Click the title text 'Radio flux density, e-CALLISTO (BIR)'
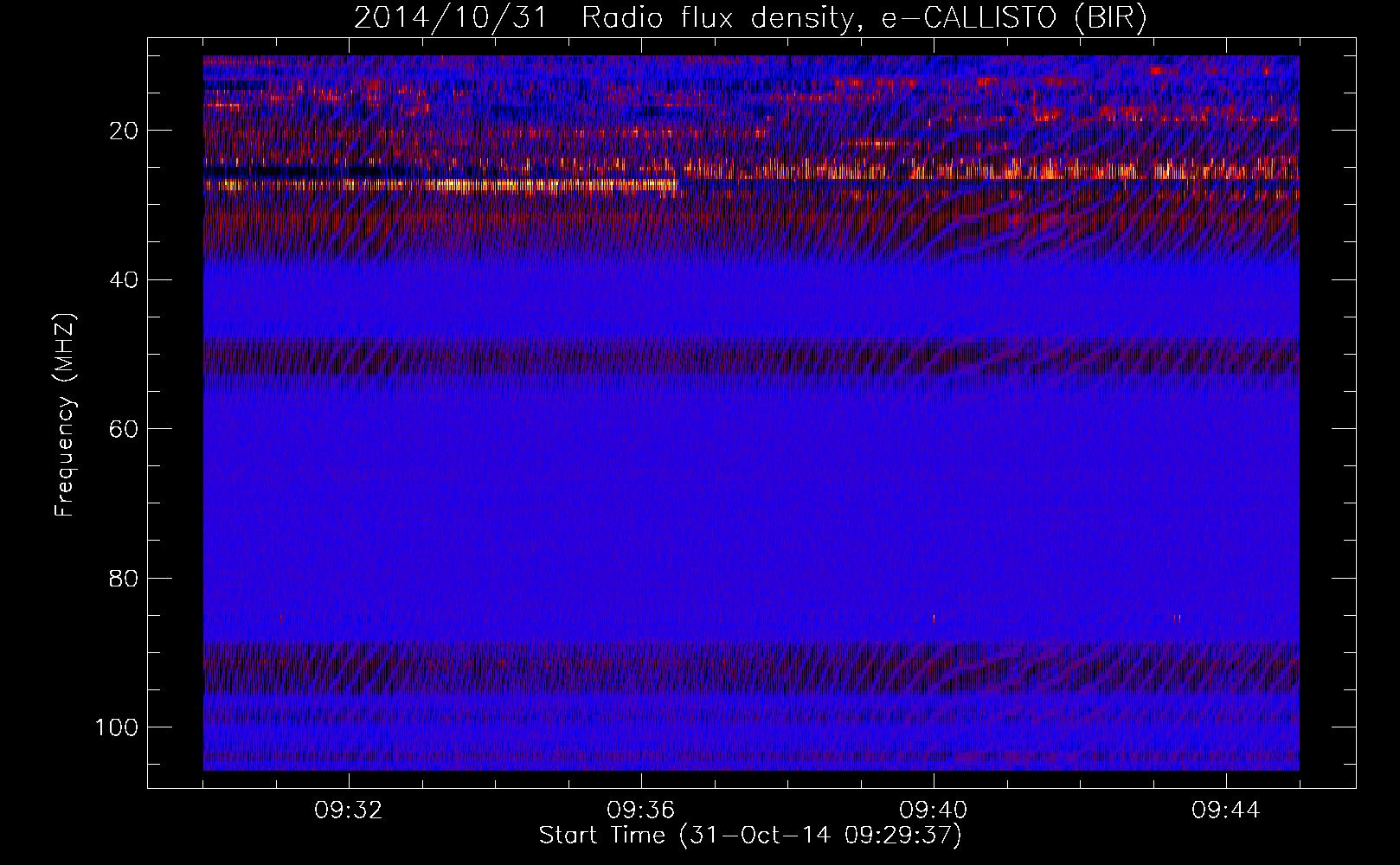This screenshot has width=1400, height=865. tap(864, 18)
